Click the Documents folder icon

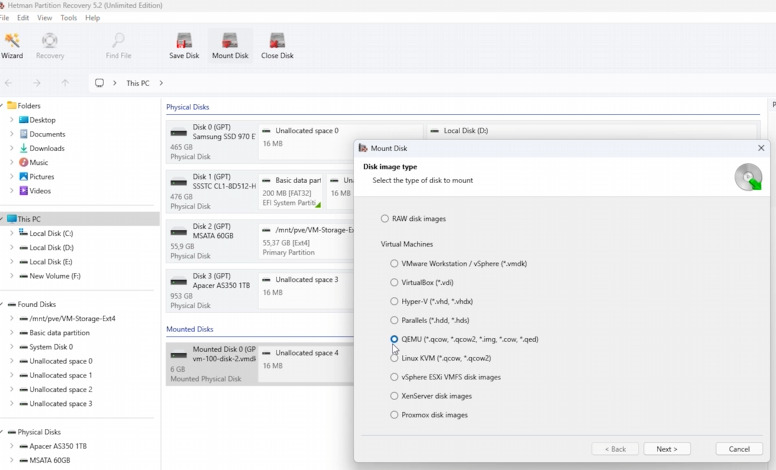tap(23, 134)
